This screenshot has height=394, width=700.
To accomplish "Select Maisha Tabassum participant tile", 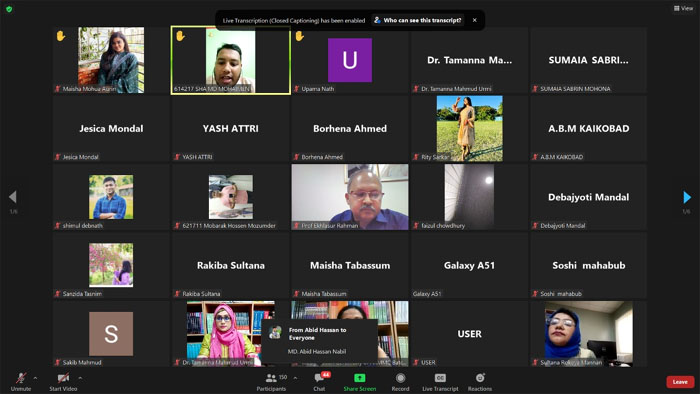I will pos(350,265).
